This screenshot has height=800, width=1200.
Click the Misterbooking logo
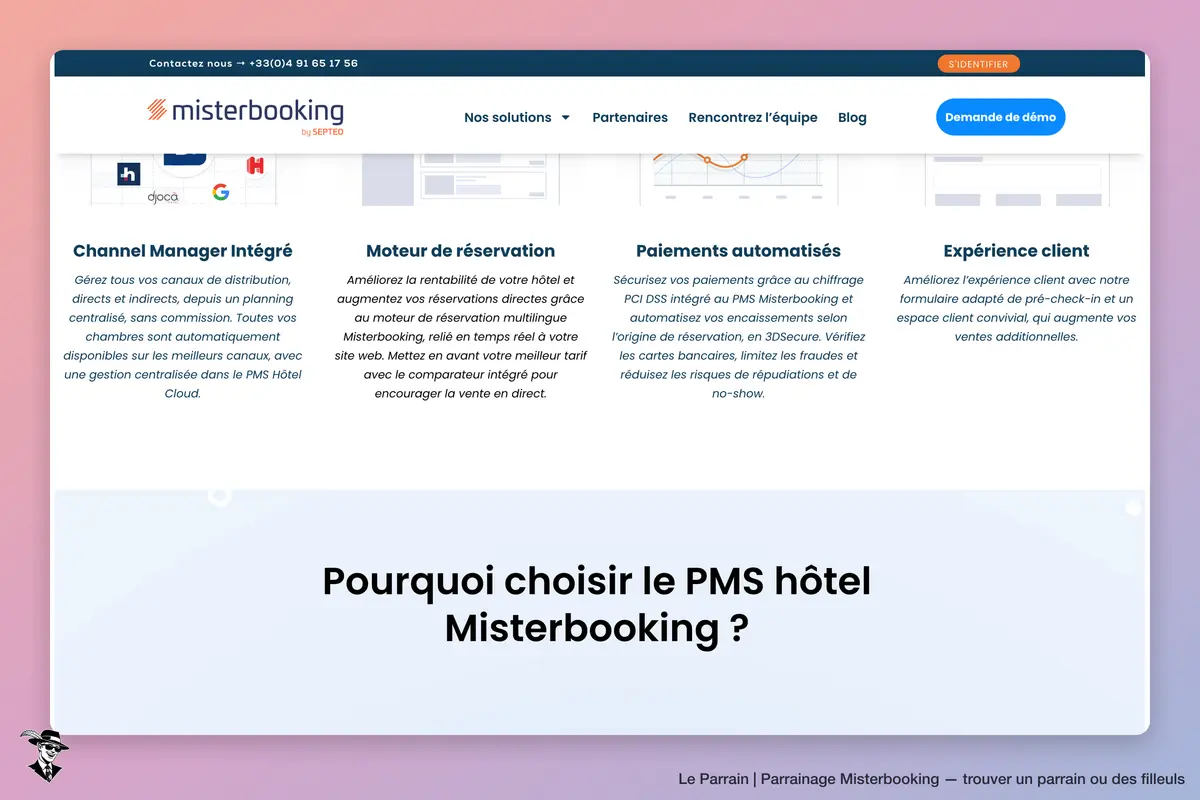tap(245, 116)
